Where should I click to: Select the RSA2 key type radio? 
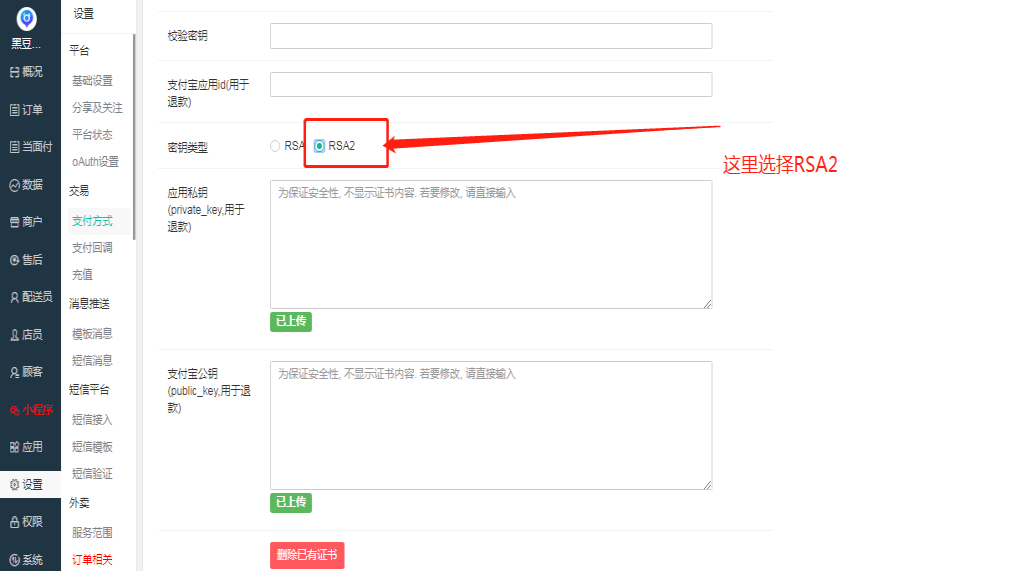point(319,146)
